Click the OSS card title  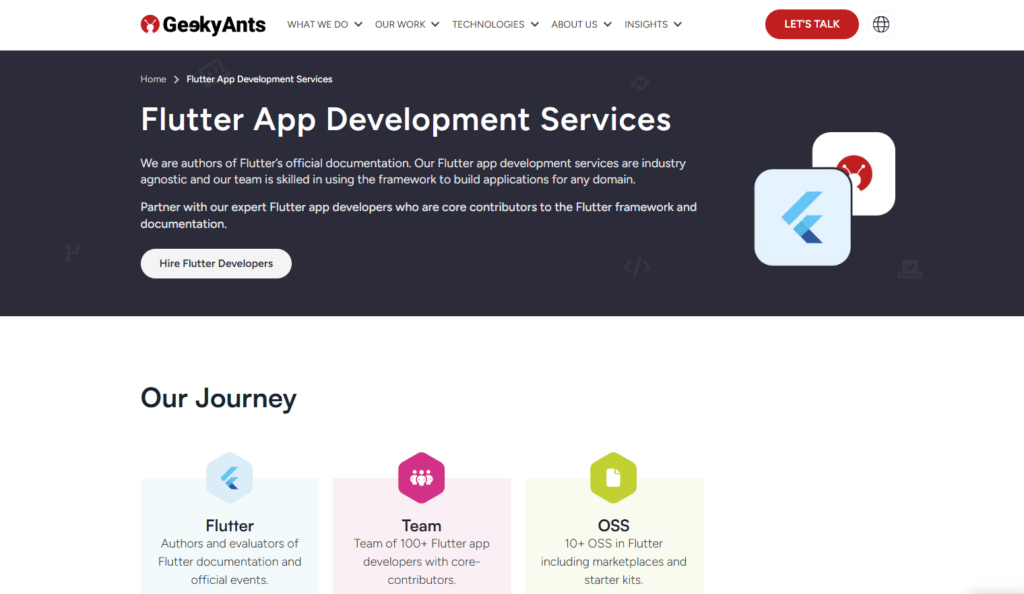(613, 525)
